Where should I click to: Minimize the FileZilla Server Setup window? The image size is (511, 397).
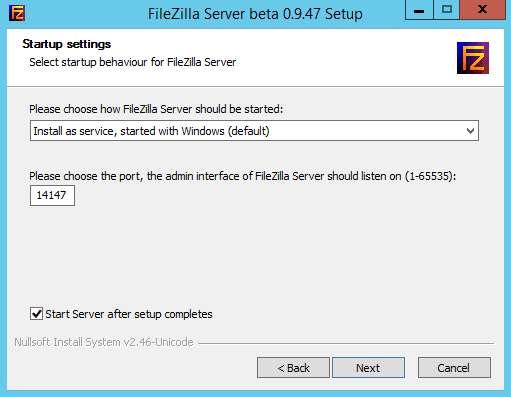(419, 10)
